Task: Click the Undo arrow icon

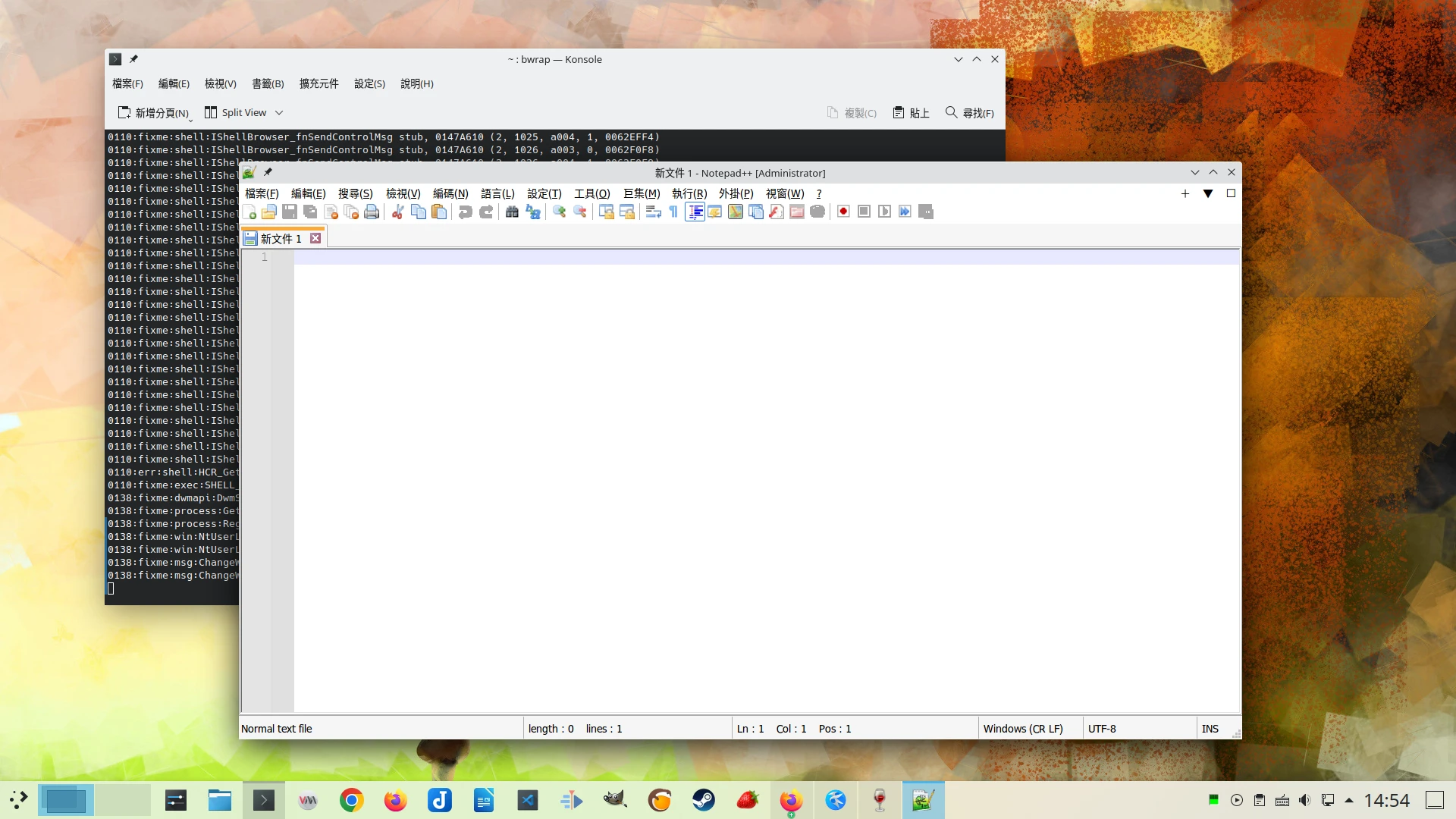Action: [465, 212]
